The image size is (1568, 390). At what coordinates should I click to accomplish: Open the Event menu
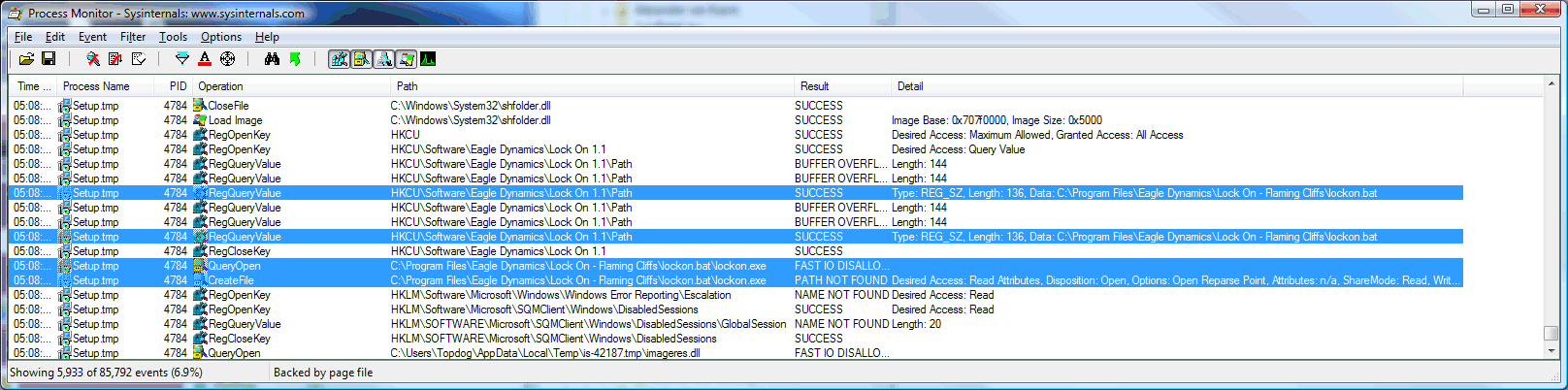coord(93,37)
